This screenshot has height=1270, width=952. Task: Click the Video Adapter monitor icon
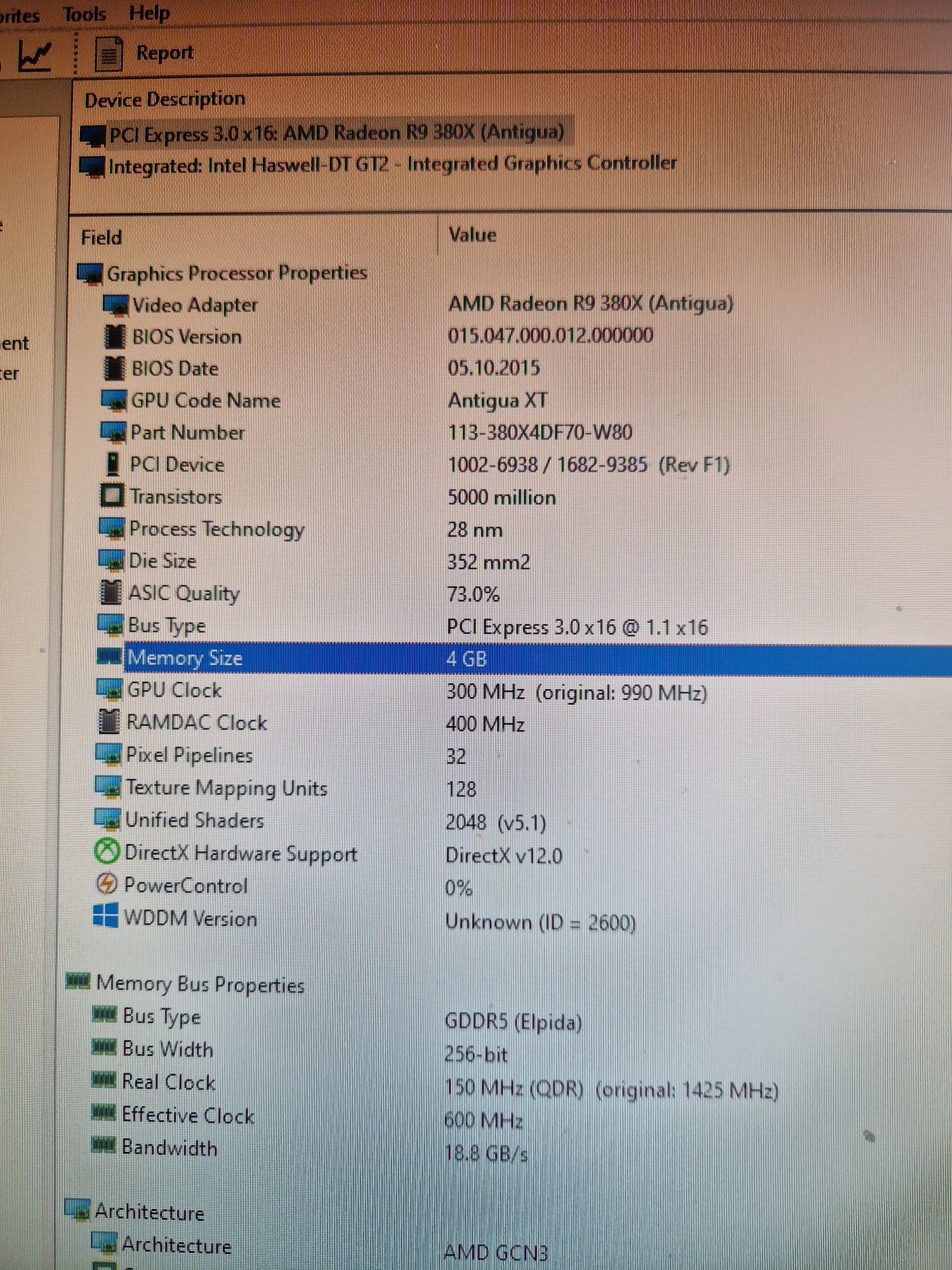pyautogui.click(x=116, y=305)
